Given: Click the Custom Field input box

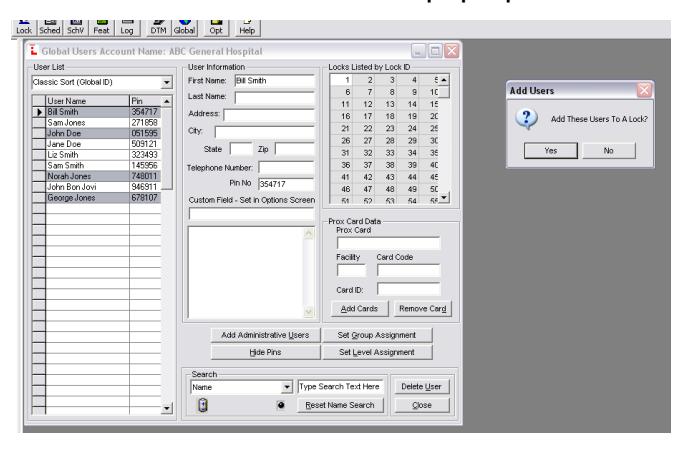Looking at the screenshot, I should click(251, 214).
